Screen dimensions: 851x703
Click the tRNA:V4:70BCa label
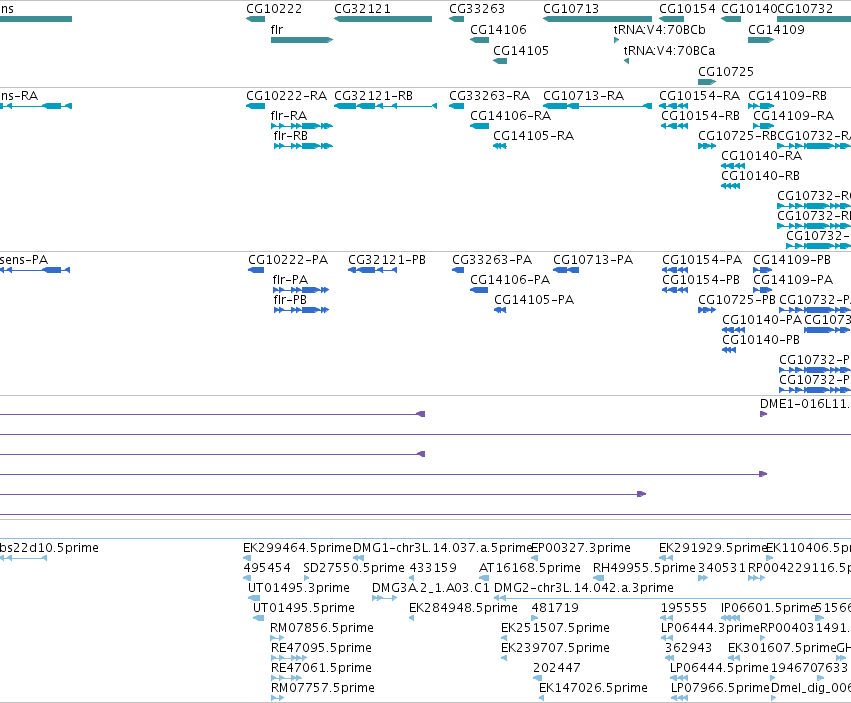pyautogui.click(x=669, y=51)
